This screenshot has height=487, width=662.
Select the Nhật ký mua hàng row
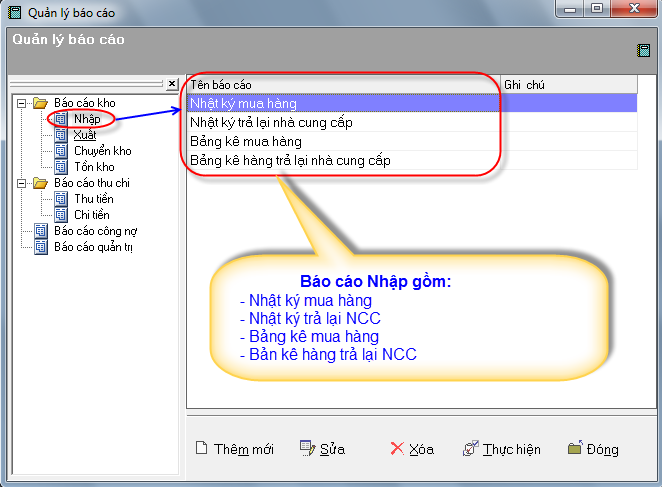[243, 103]
